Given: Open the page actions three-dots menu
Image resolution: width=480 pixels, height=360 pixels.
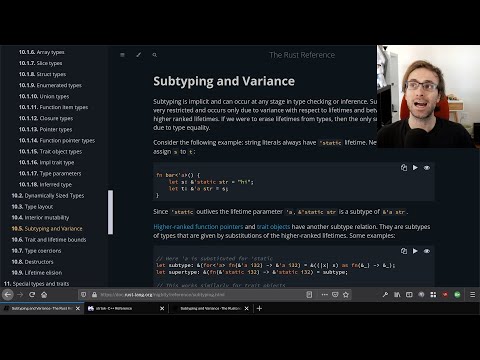Looking at the screenshot, I should pos(325,295).
